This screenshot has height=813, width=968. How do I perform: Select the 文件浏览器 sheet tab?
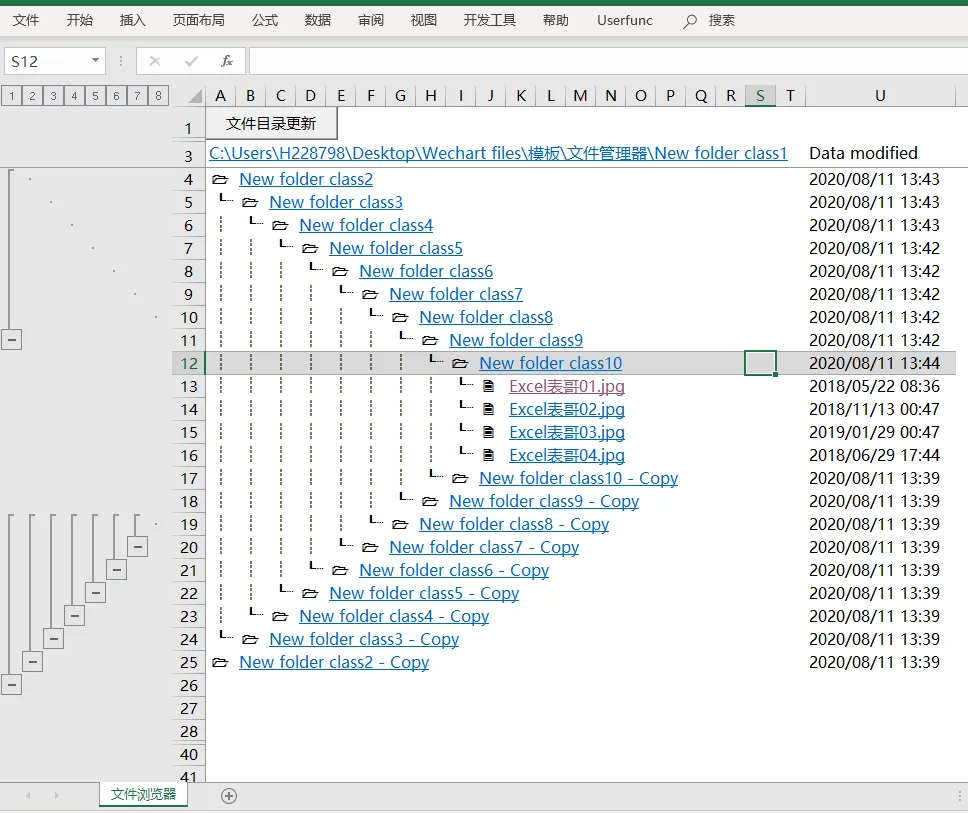143,794
